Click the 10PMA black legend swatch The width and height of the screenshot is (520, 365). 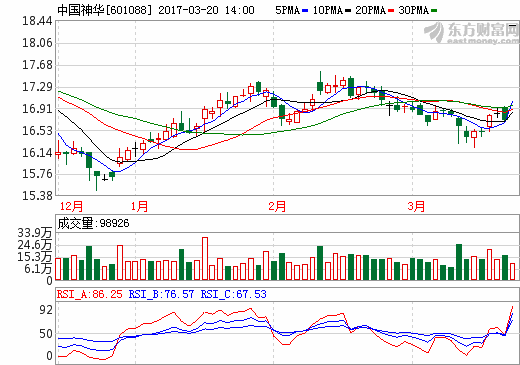[348, 11]
